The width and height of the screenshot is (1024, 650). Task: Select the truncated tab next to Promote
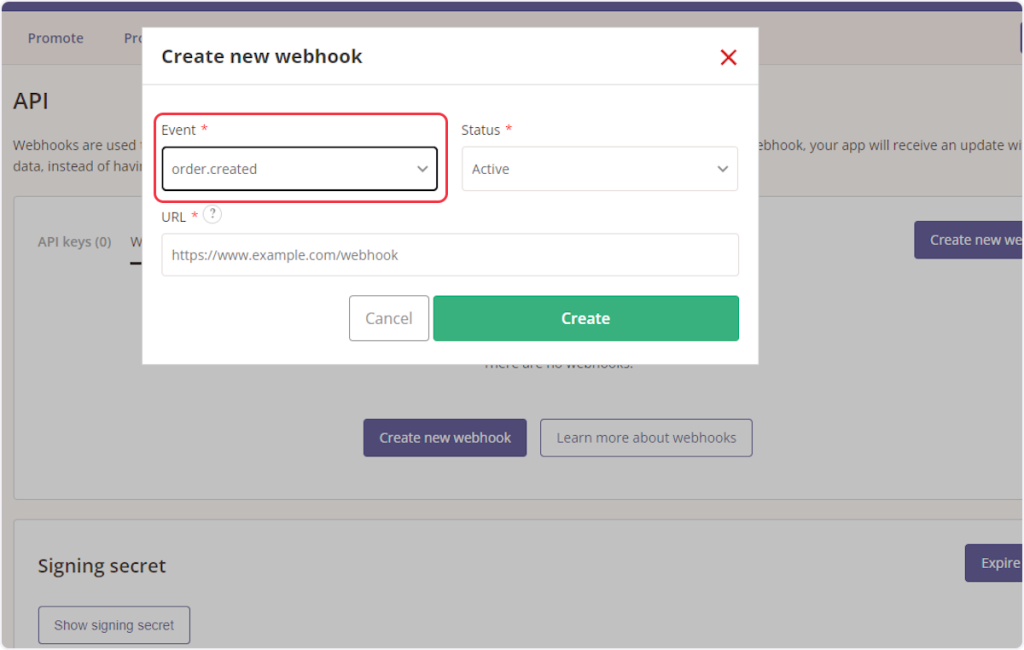(x=133, y=38)
